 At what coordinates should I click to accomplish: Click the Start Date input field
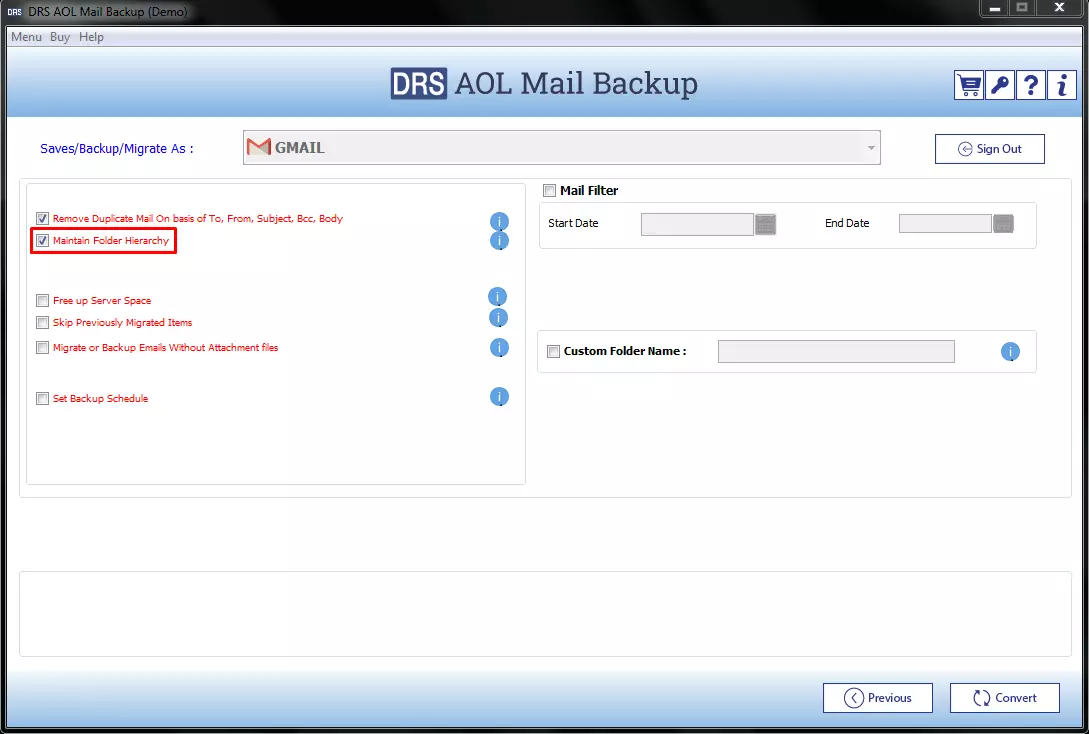click(x=697, y=224)
